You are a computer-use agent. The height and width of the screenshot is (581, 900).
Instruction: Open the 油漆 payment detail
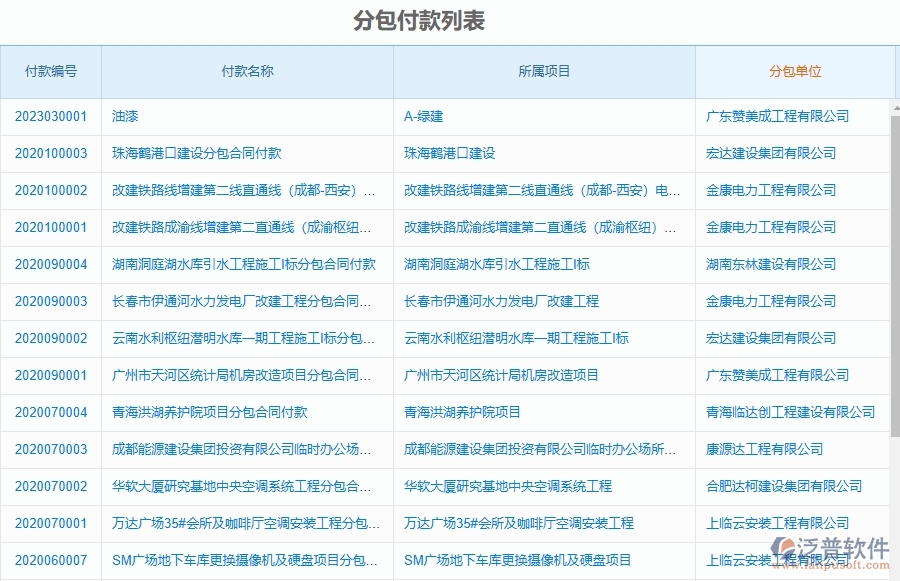[x=122, y=116]
